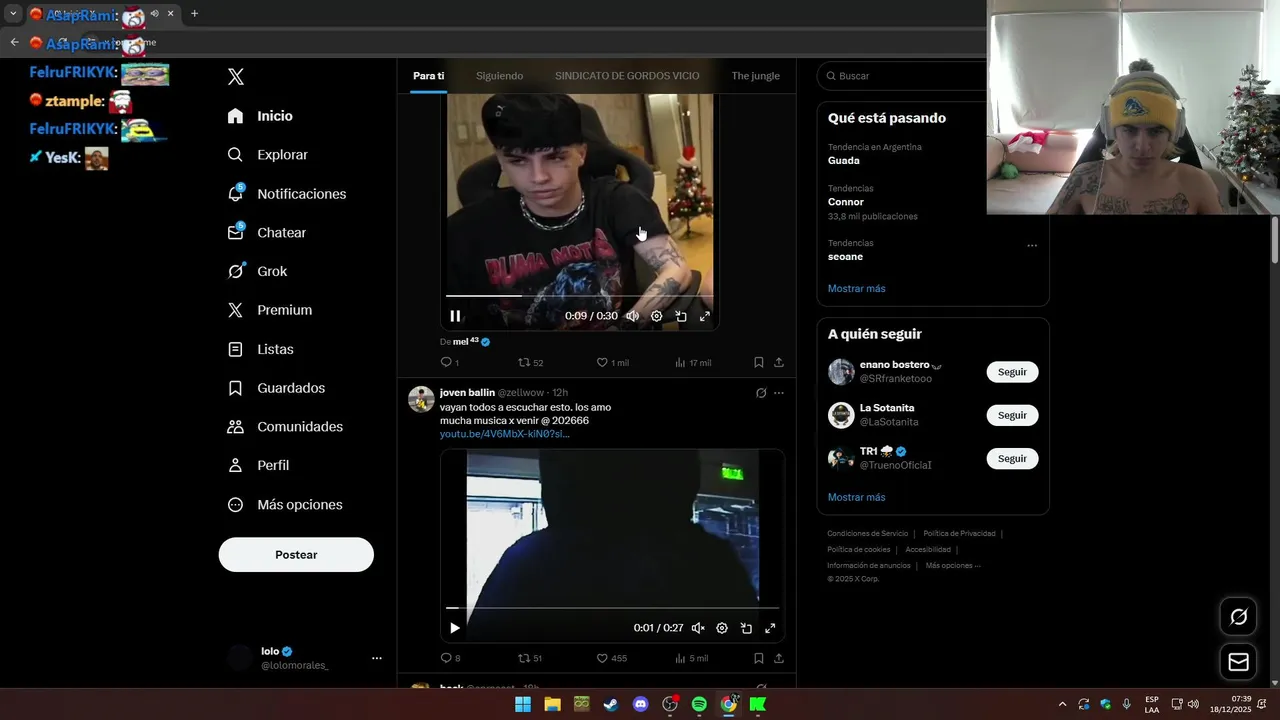Repost the post with 51 reposts
Screen dimensions: 1280x720
[x=530, y=658]
